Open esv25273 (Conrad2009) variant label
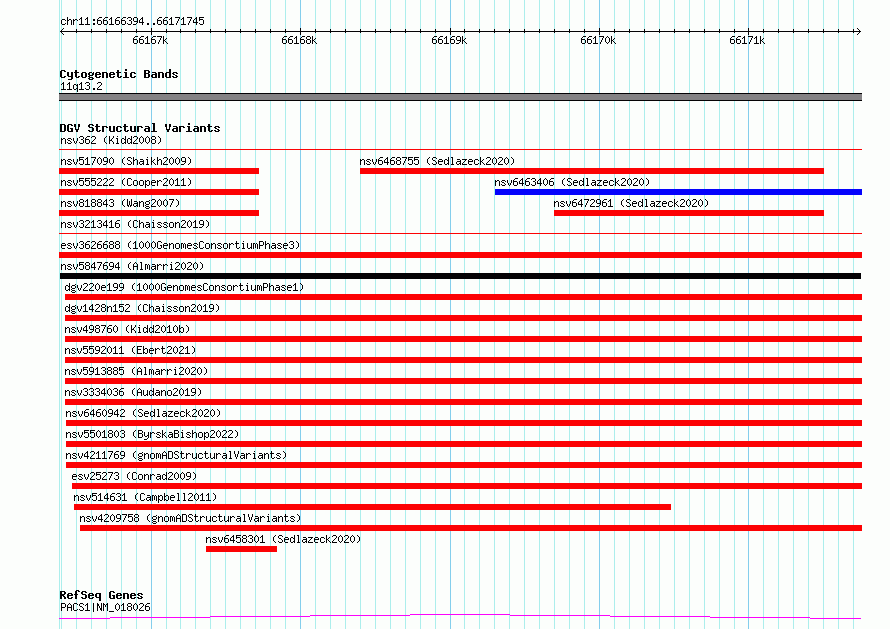This screenshot has width=890, height=629. click(x=135, y=476)
